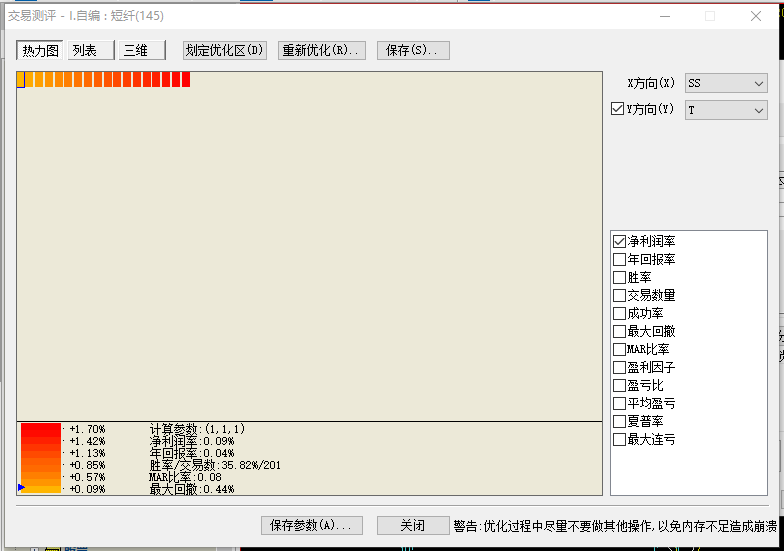Open the X方向(X) dropdown showing SS

tap(726, 83)
